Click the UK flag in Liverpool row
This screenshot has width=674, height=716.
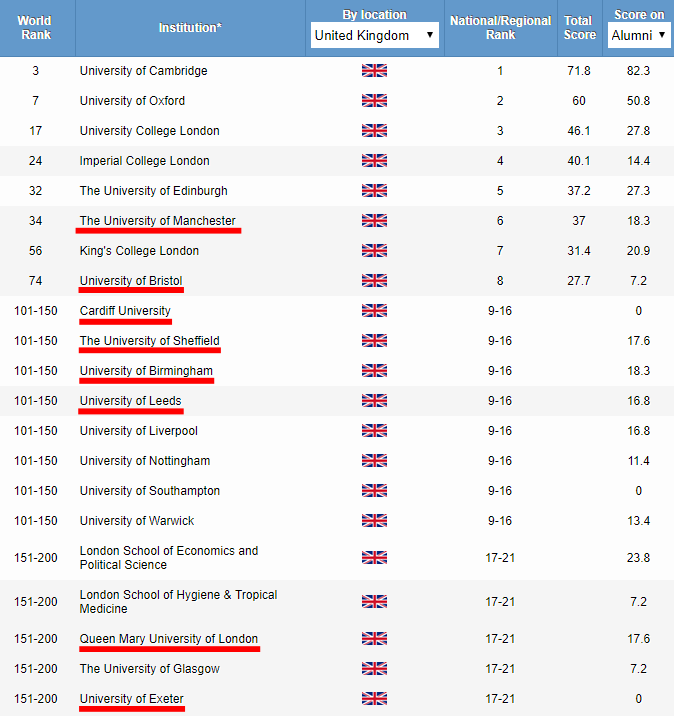click(374, 431)
